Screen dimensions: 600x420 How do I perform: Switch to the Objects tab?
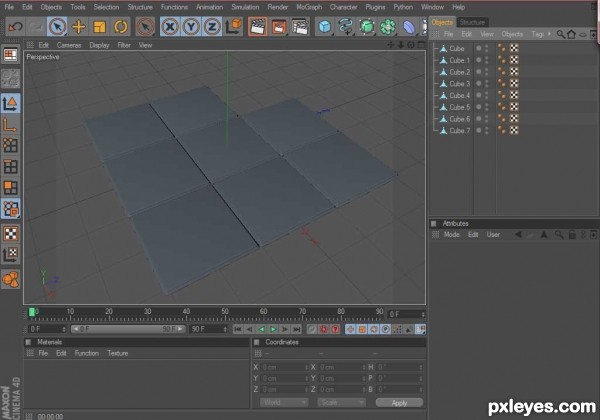click(x=442, y=22)
